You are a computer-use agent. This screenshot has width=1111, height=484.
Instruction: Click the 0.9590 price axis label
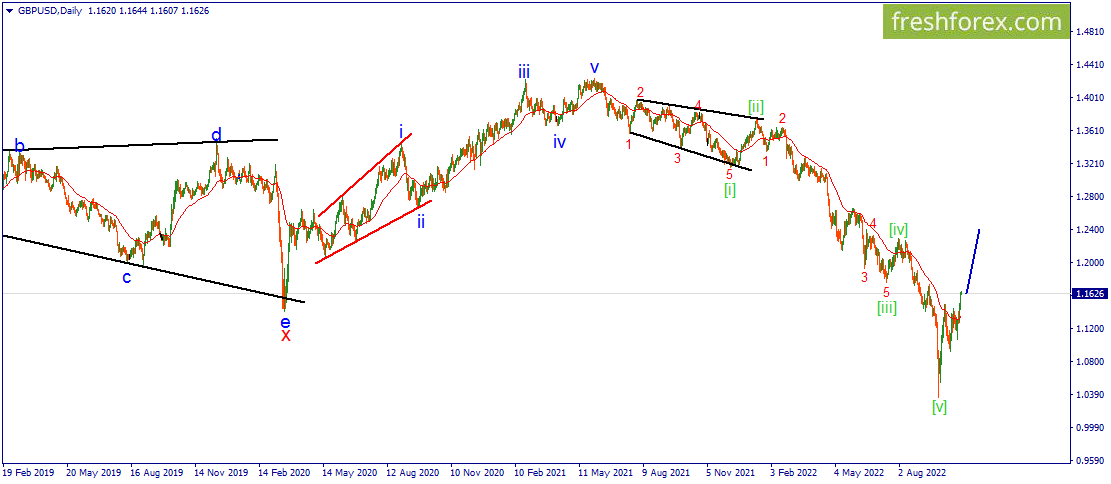[1090, 461]
